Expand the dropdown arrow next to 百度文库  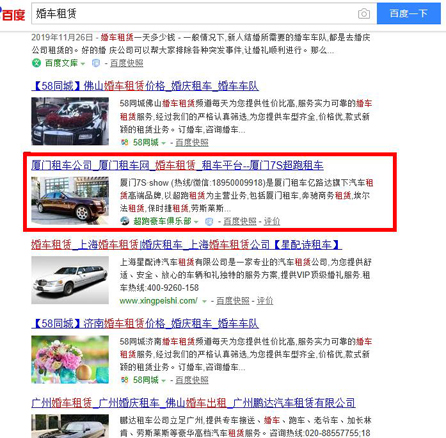tap(83, 63)
